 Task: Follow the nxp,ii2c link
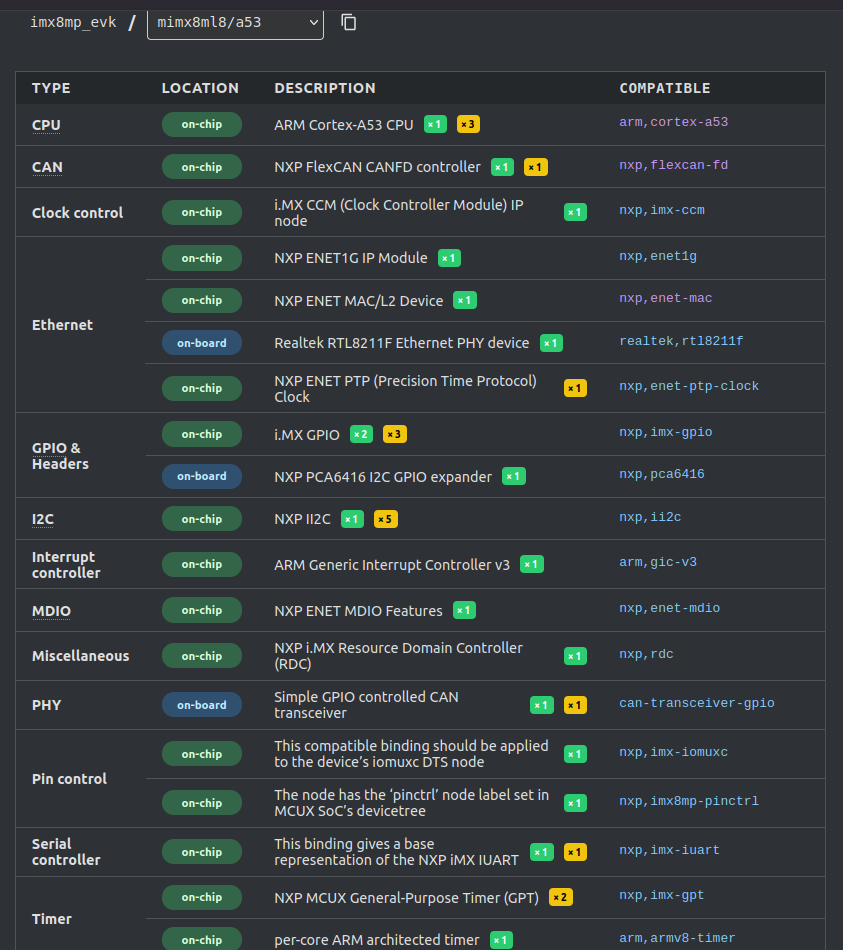click(650, 517)
